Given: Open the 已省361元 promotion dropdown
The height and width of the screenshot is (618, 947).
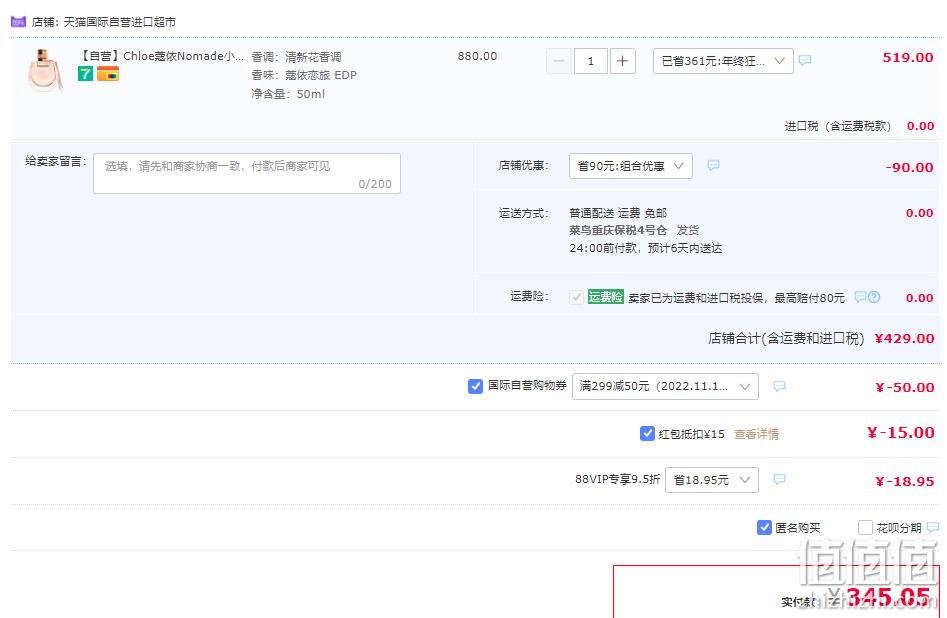Looking at the screenshot, I should coord(723,61).
